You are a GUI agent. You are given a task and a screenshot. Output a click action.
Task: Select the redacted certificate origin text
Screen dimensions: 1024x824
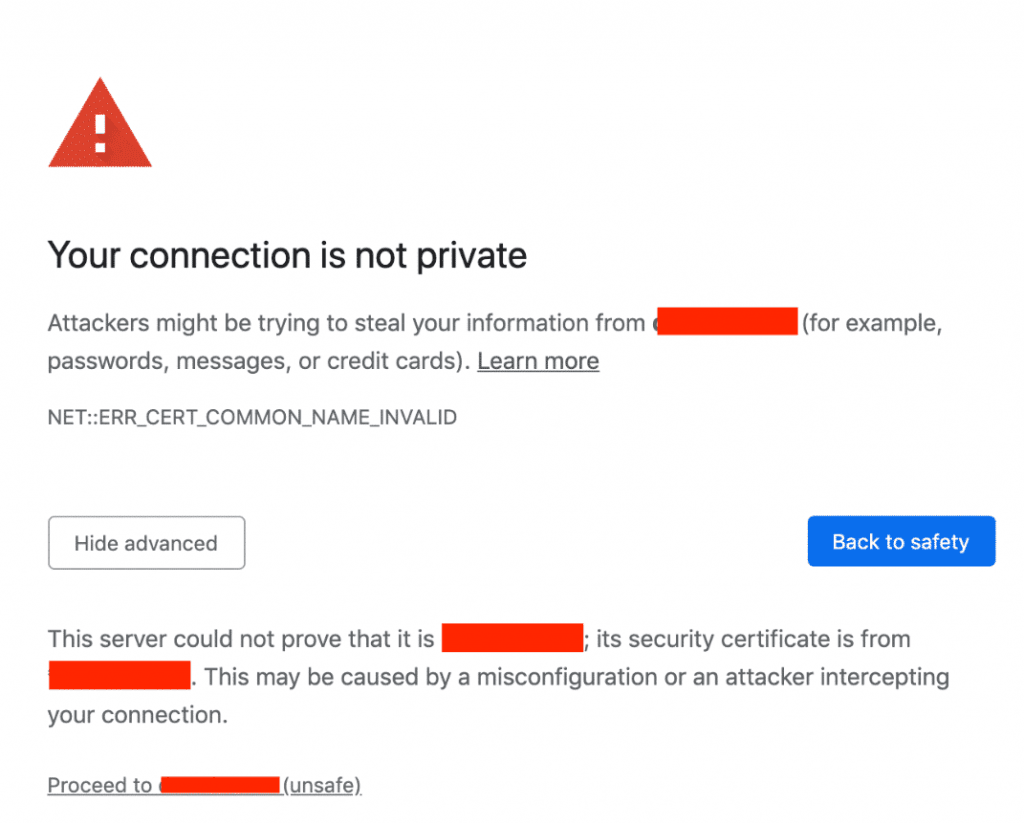click(118, 675)
